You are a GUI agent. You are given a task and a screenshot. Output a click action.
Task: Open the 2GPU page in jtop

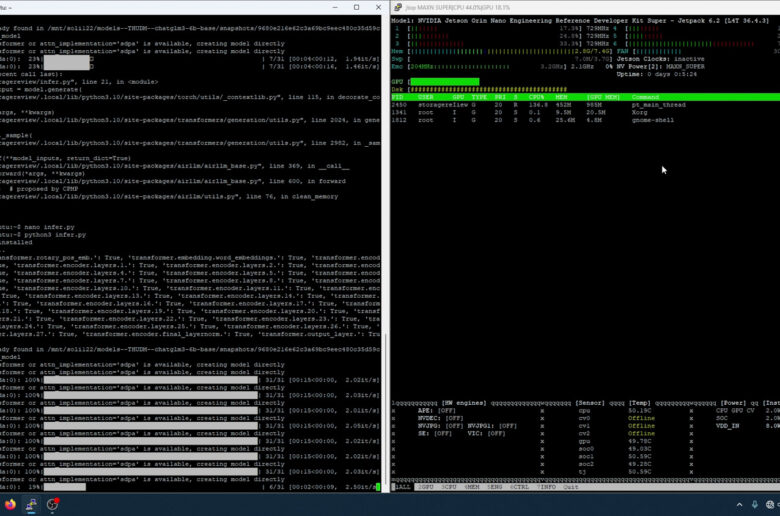[425, 487]
